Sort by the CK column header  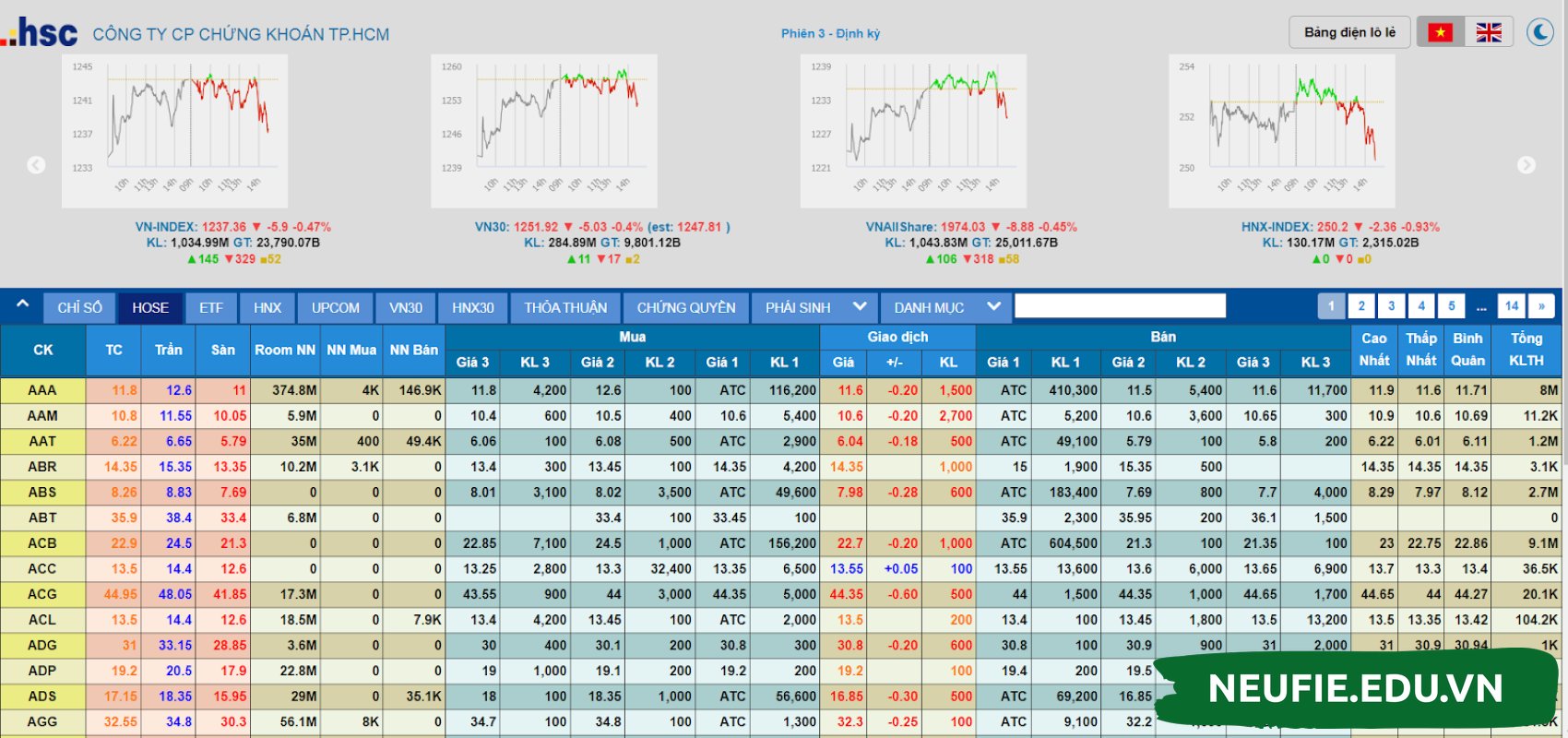click(43, 351)
